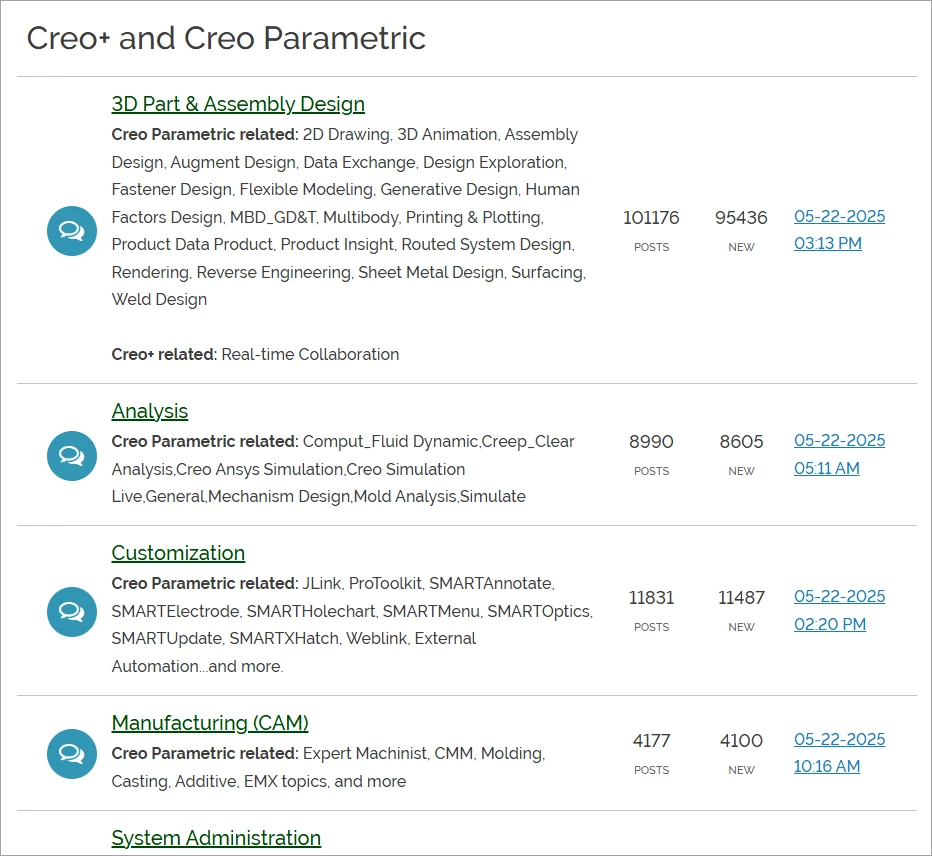Image resolution: width=932 pixels, height=856 pixels.
Task: Click the 3D Part & Assembly Design chat icon
Action: click(x=72, y=231)
